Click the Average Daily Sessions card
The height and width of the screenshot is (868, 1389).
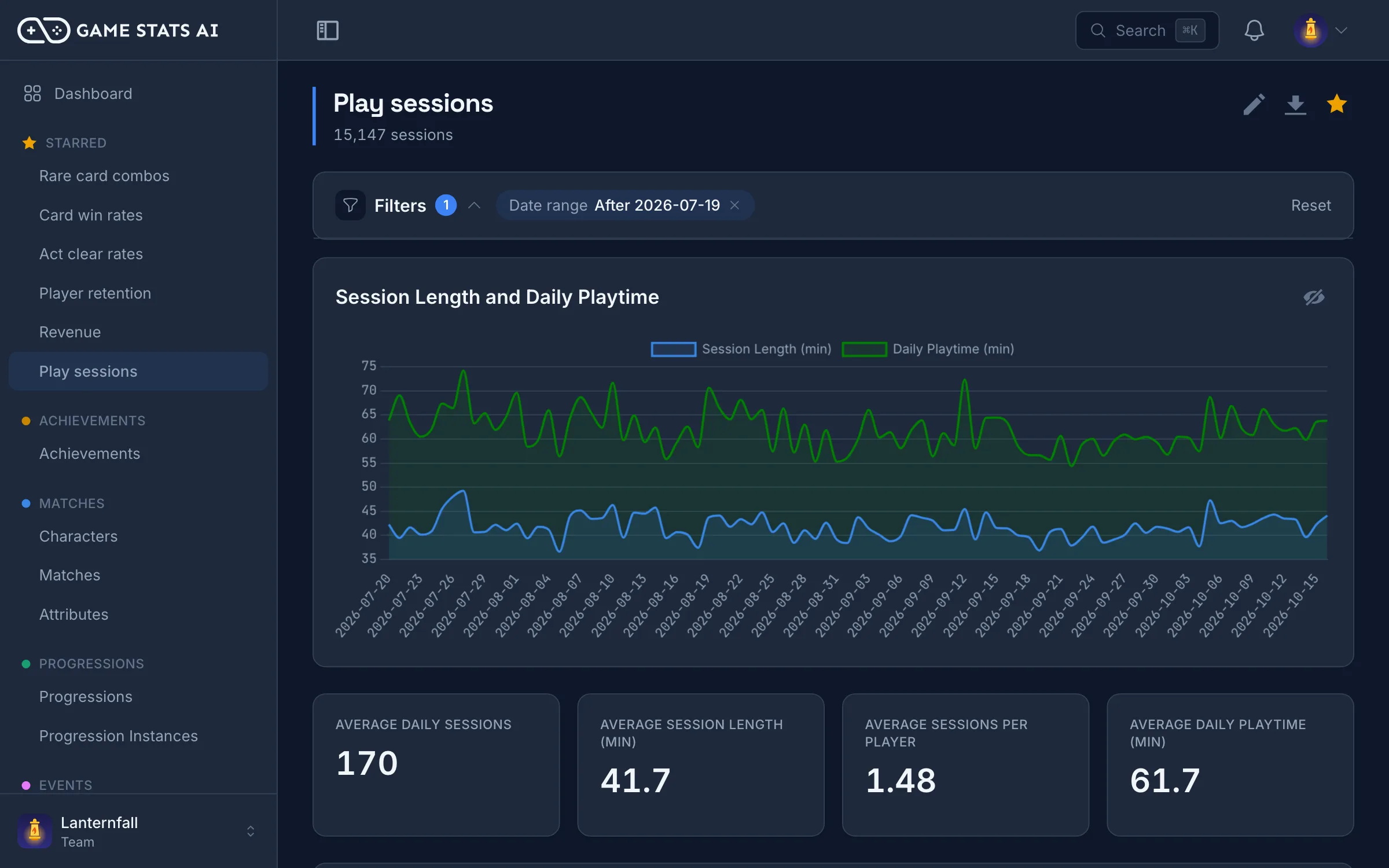(x=436, y=765)
